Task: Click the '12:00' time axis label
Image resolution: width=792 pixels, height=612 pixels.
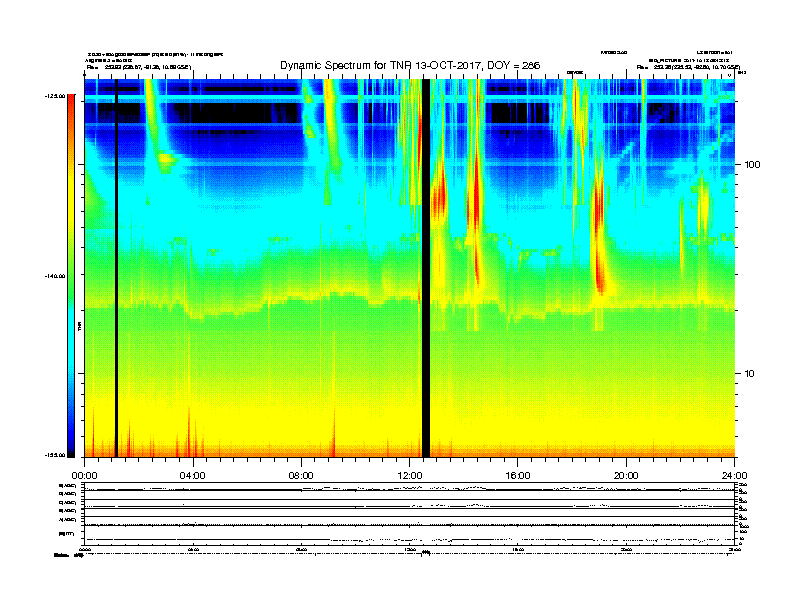Action: (x=410, y=476)
